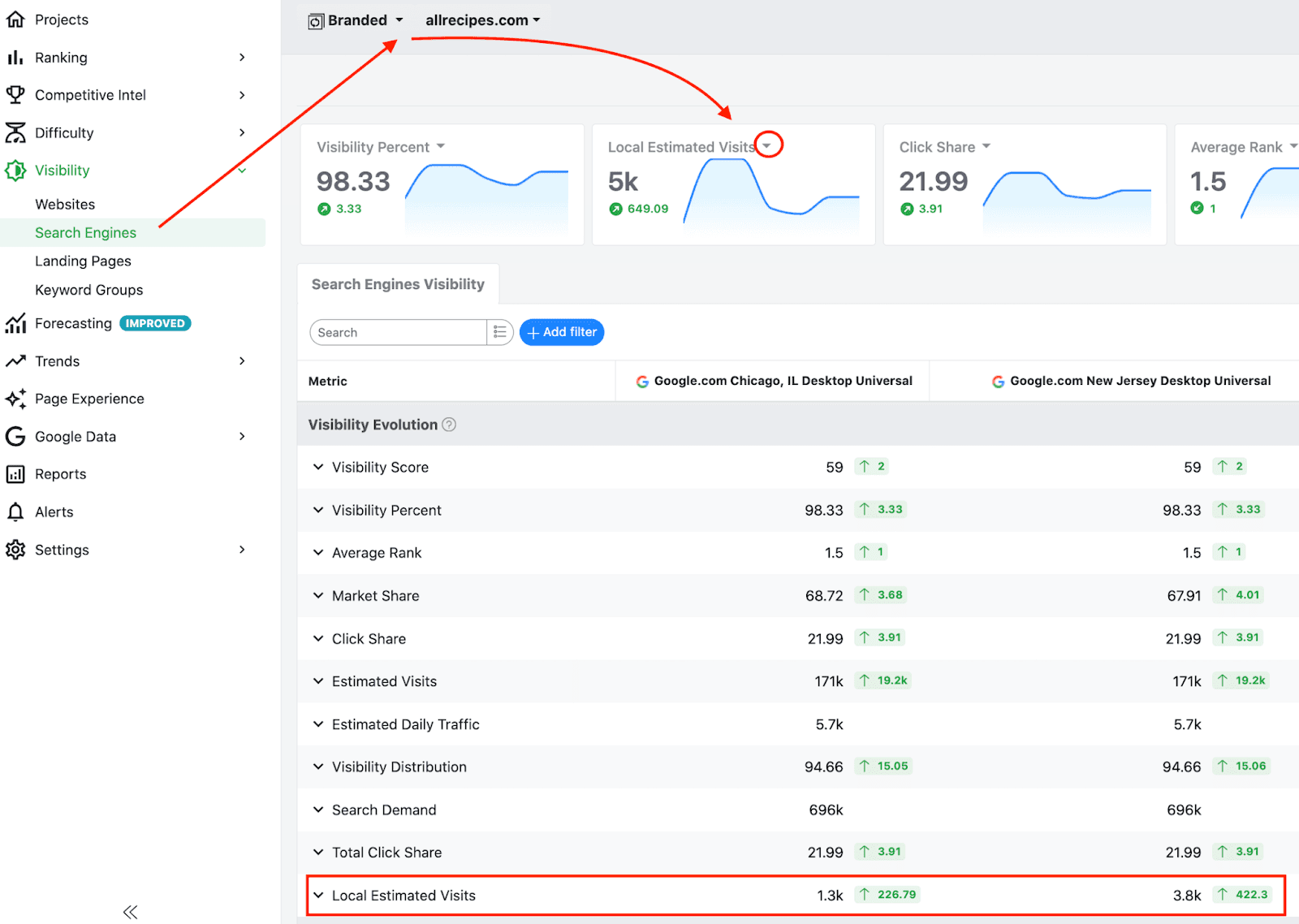Expand the Market Share row

[318, 595]
